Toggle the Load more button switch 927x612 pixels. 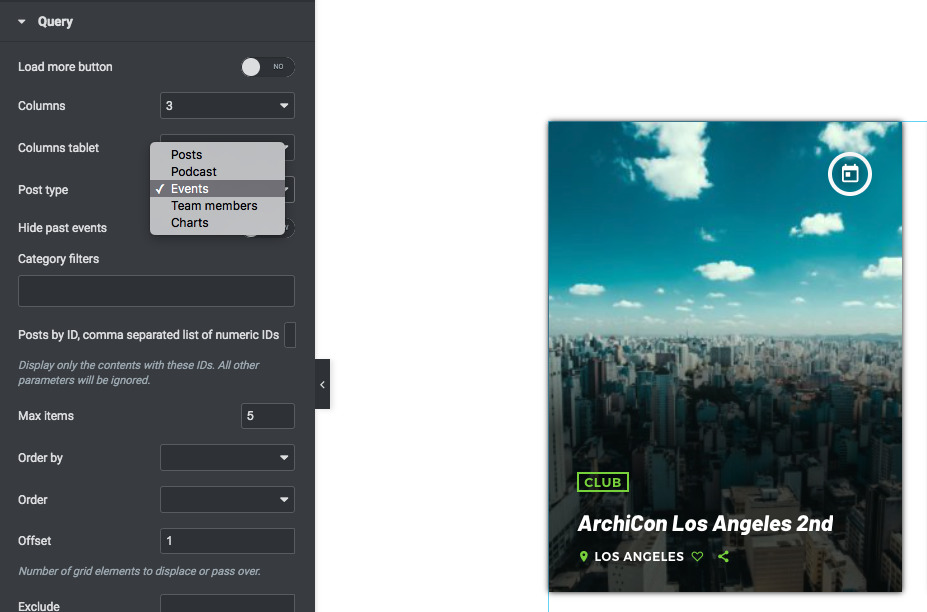tap(268, 67)
